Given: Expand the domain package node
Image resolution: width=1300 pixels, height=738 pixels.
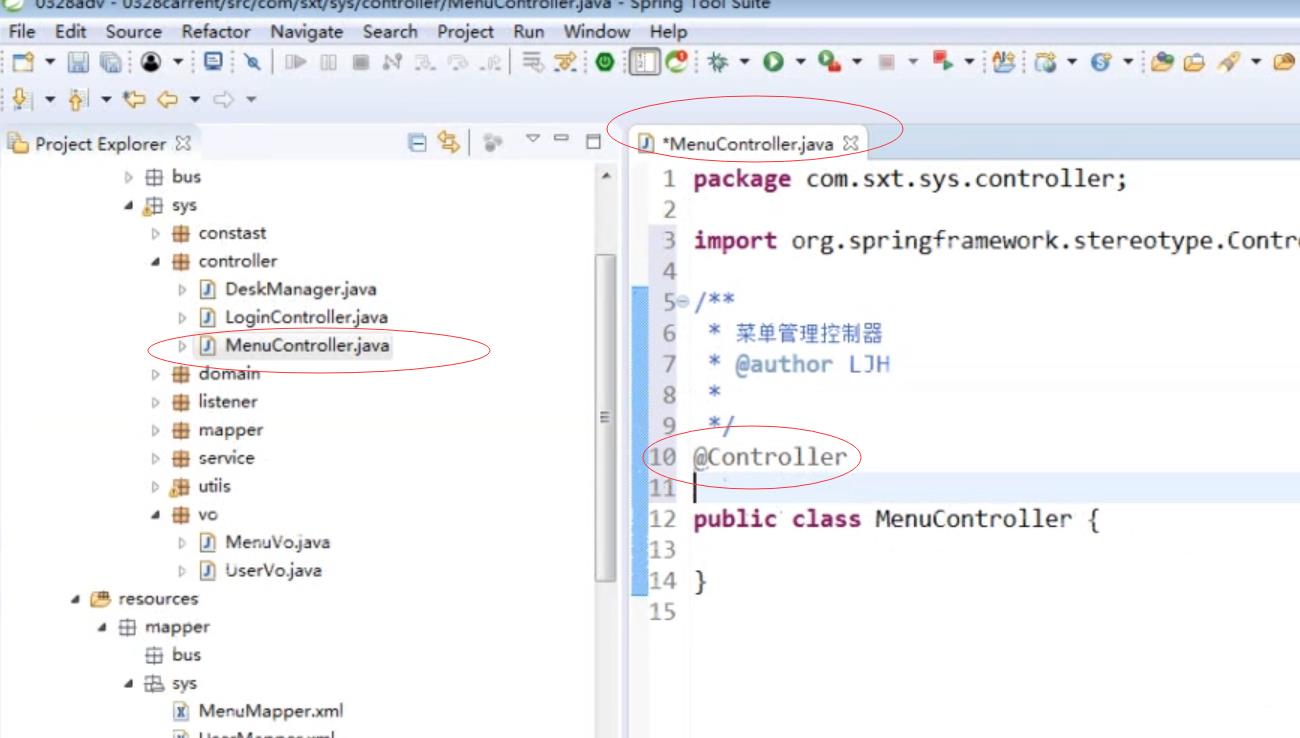Looking at the screenshot, I should (157, 374).
